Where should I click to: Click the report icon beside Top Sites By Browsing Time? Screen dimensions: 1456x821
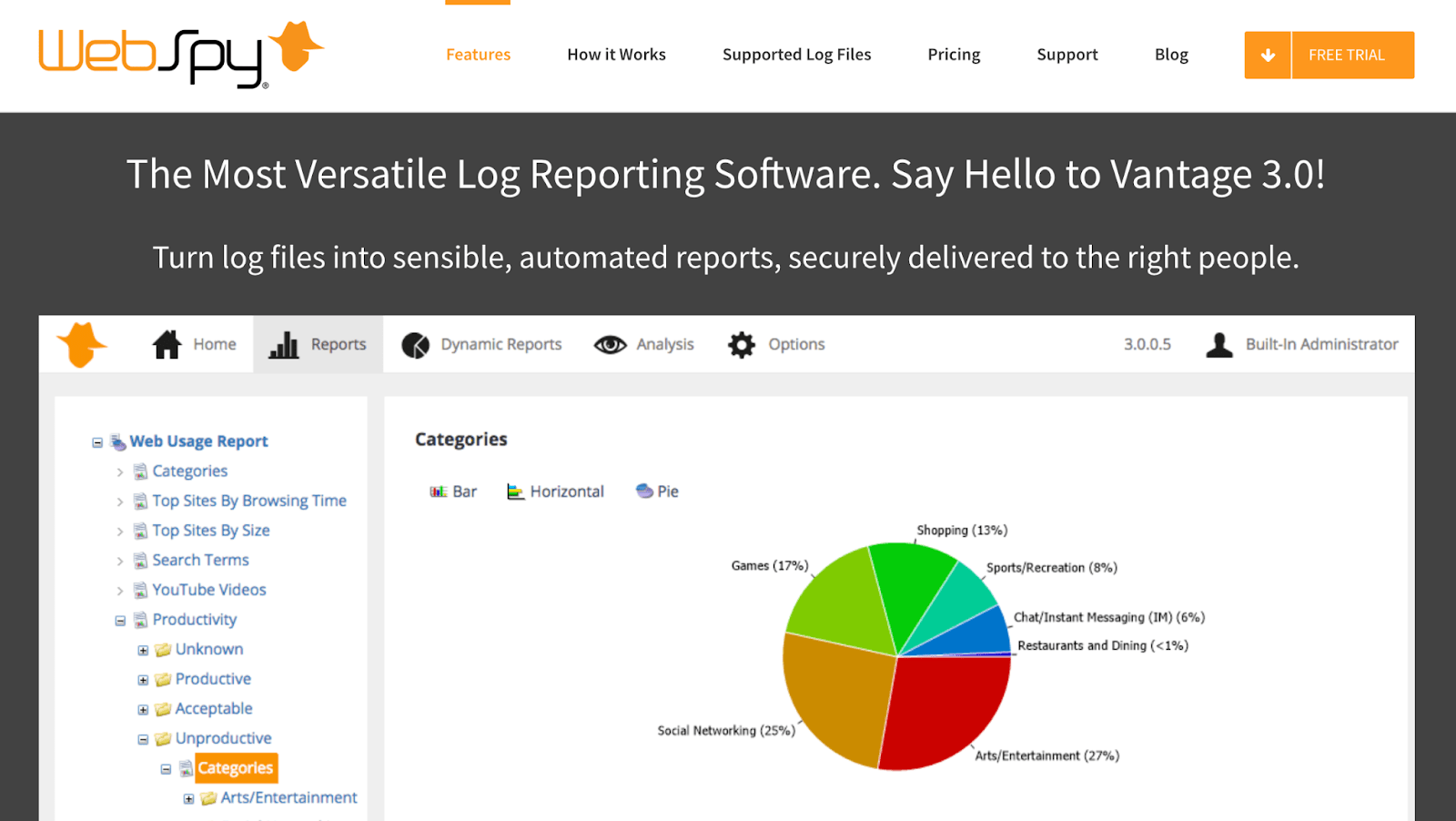point(140,502)
